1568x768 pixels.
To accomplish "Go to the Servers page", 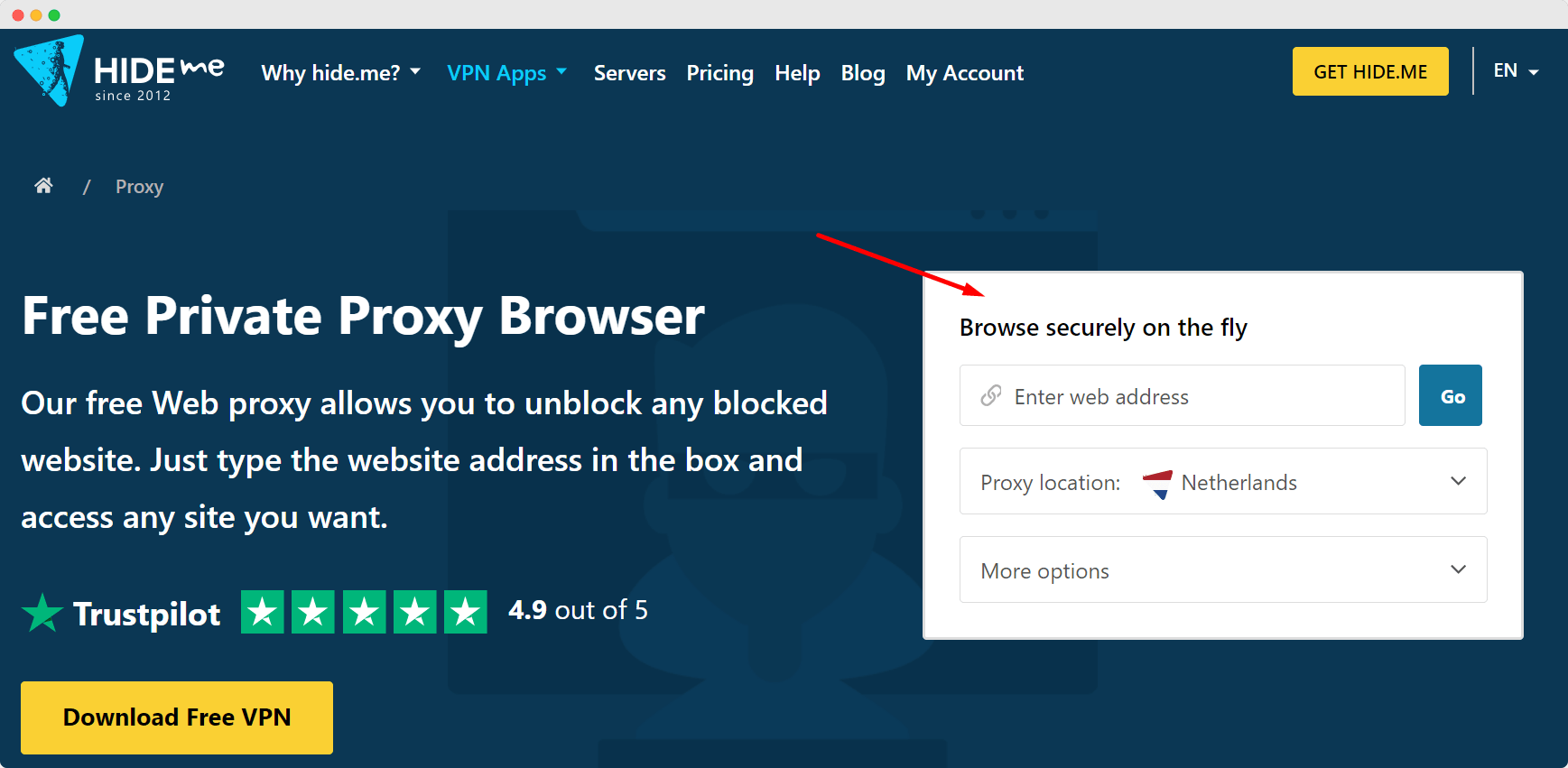I will pos(629,73).
